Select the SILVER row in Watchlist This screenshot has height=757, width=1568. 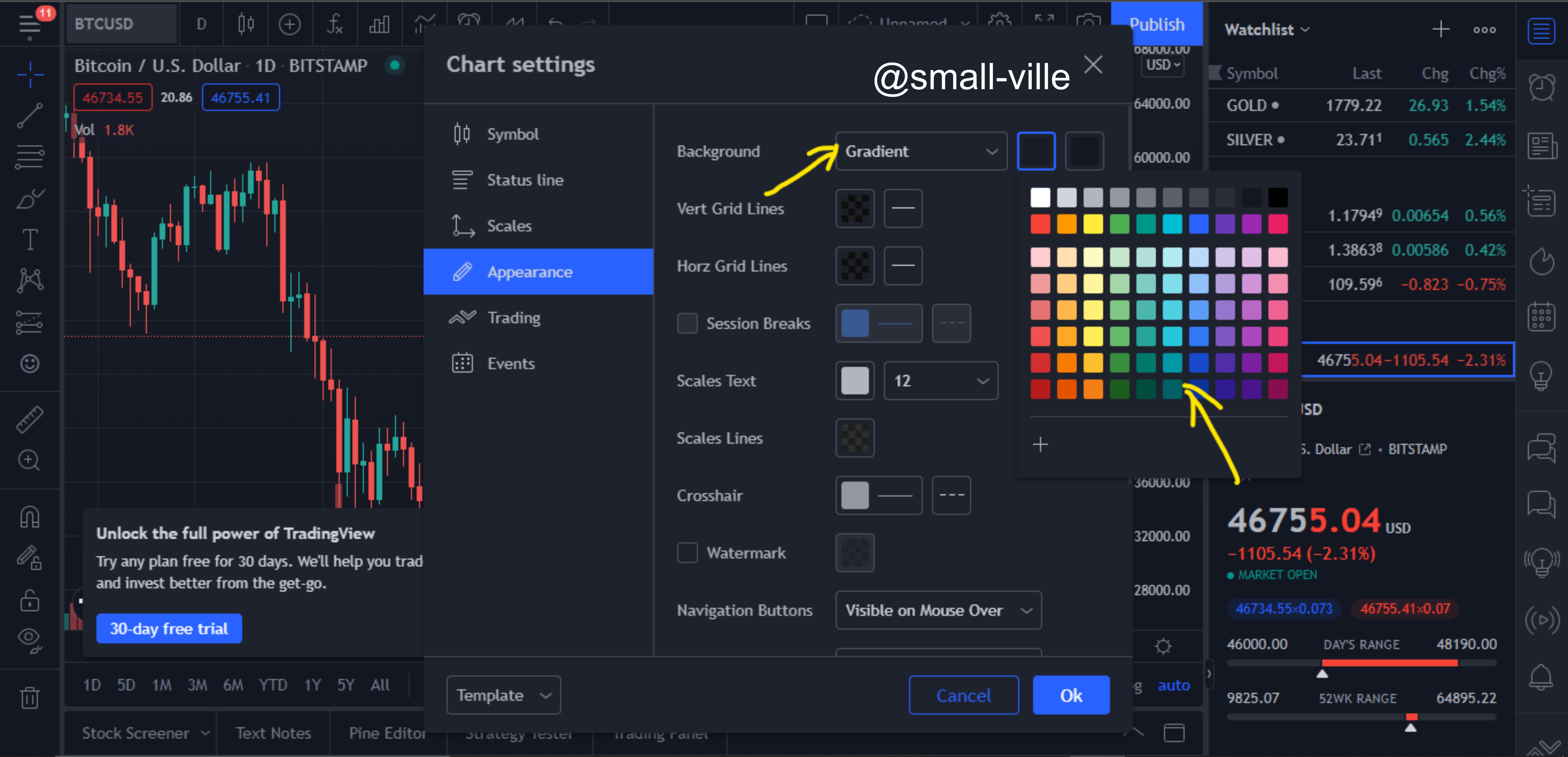tap(1361, 140)
